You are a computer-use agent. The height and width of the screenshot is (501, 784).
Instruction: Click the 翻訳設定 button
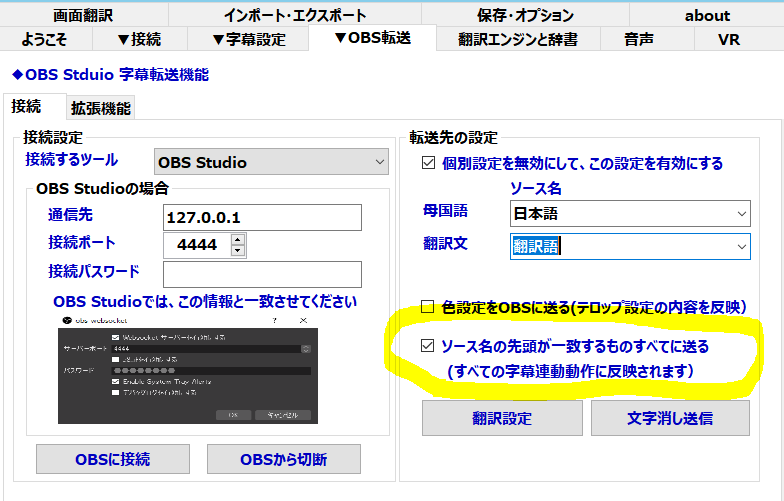click(502, 418)
